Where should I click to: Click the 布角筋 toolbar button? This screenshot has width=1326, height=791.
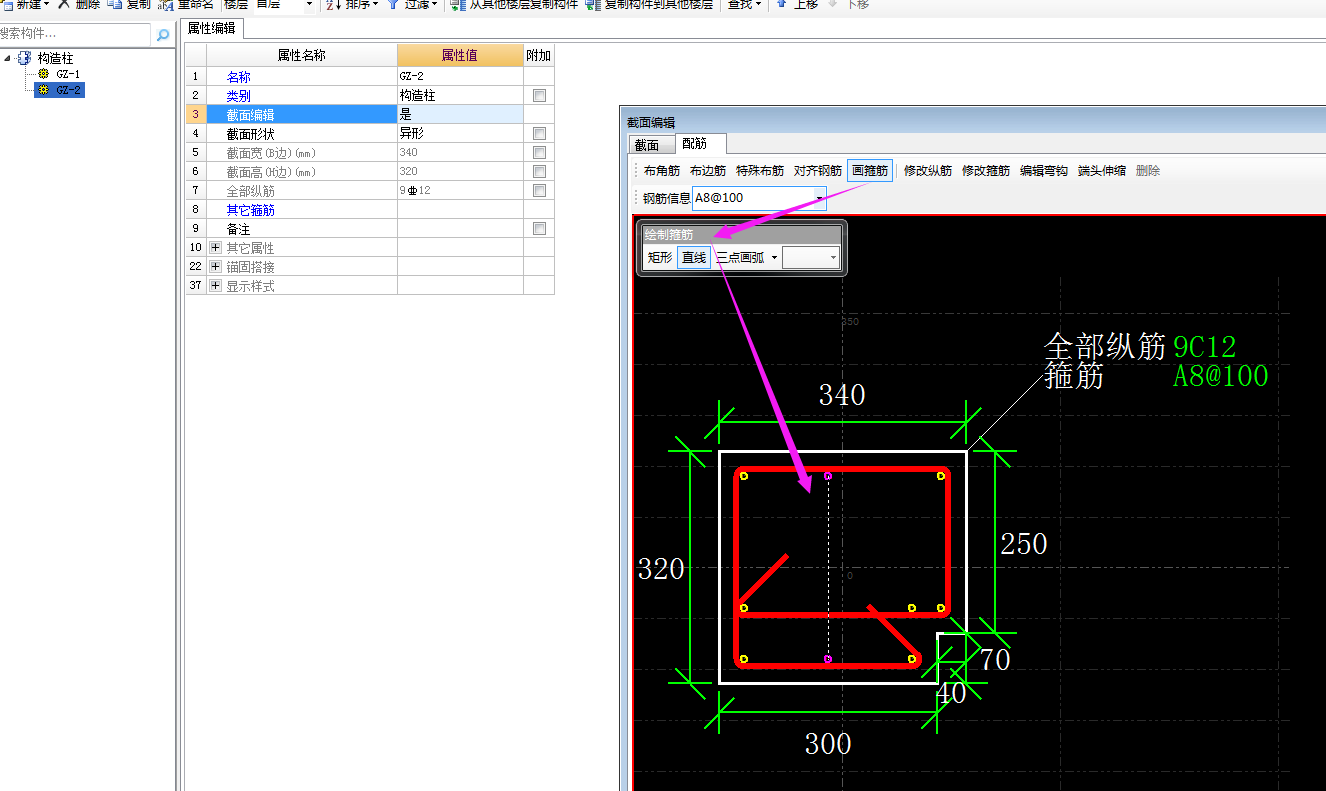click(662, 170)
